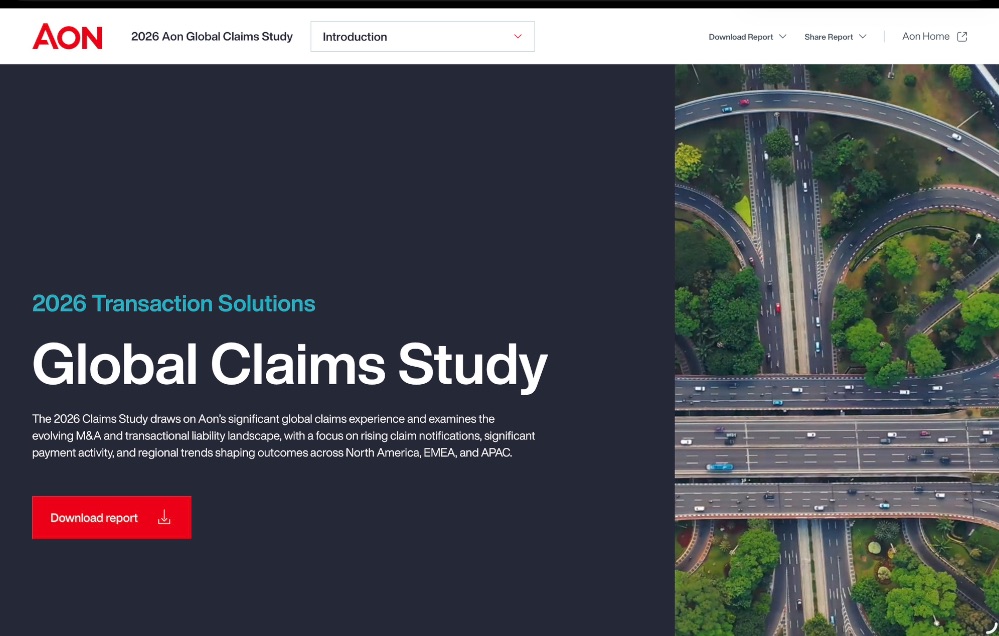The height and width of the screenshot is (636, 999).
Task: Click the chevron next to Share Report
Action: pos(863,36)
